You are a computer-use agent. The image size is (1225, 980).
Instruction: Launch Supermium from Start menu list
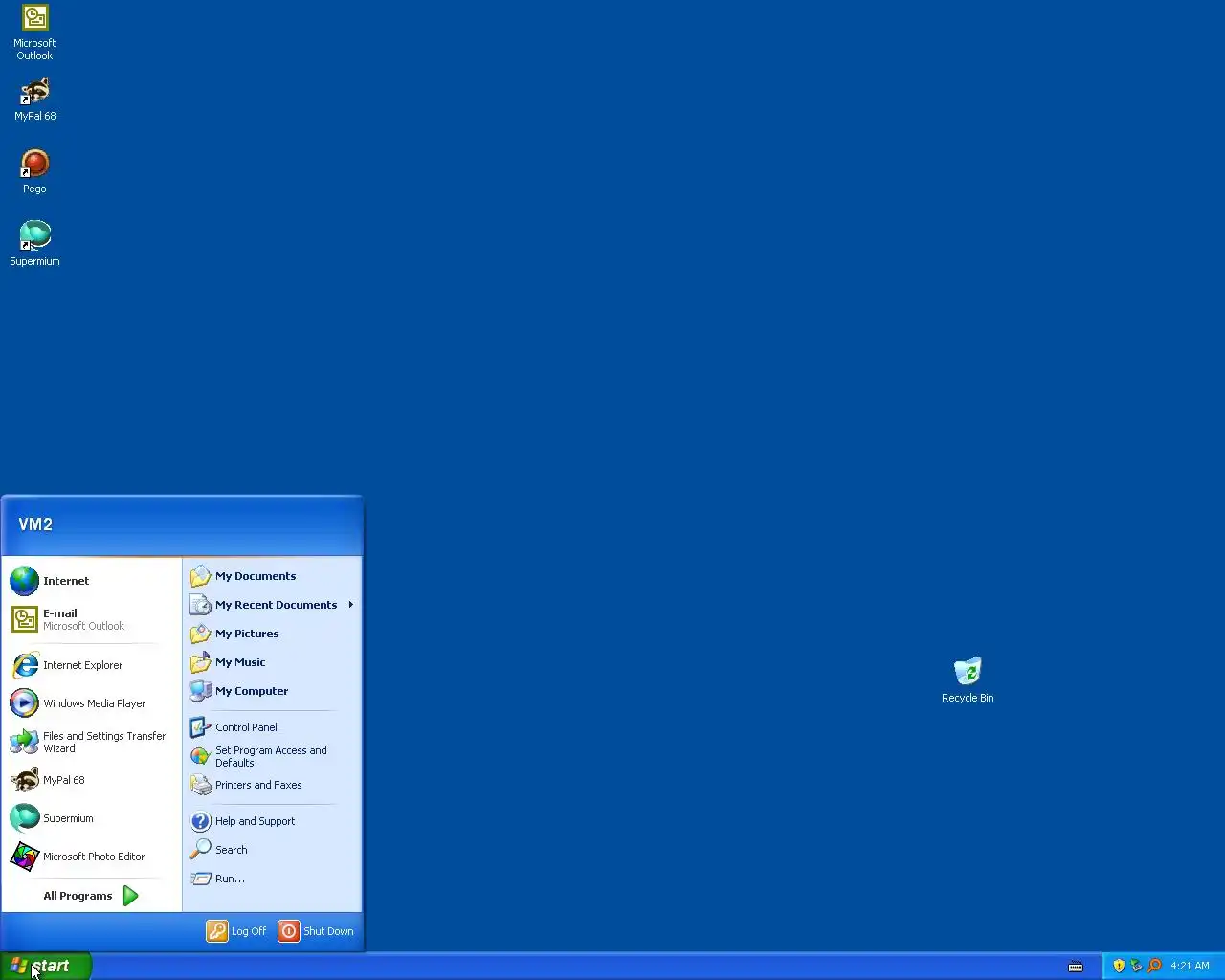(x=92, y=818)
